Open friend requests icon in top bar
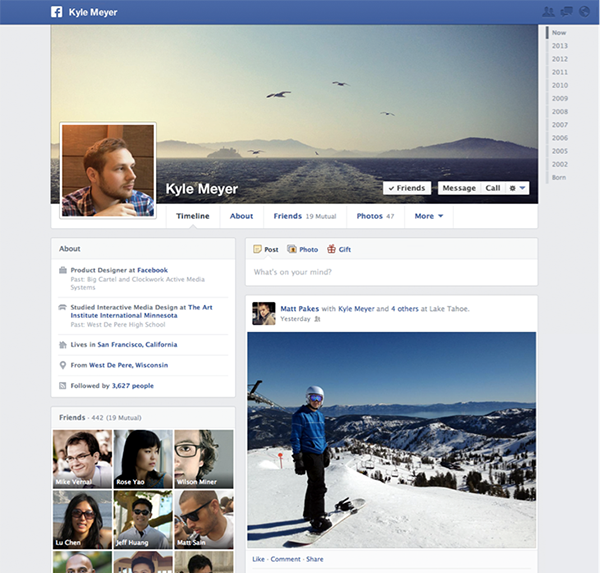Viewport: 600px width, 573px height. 548,12
